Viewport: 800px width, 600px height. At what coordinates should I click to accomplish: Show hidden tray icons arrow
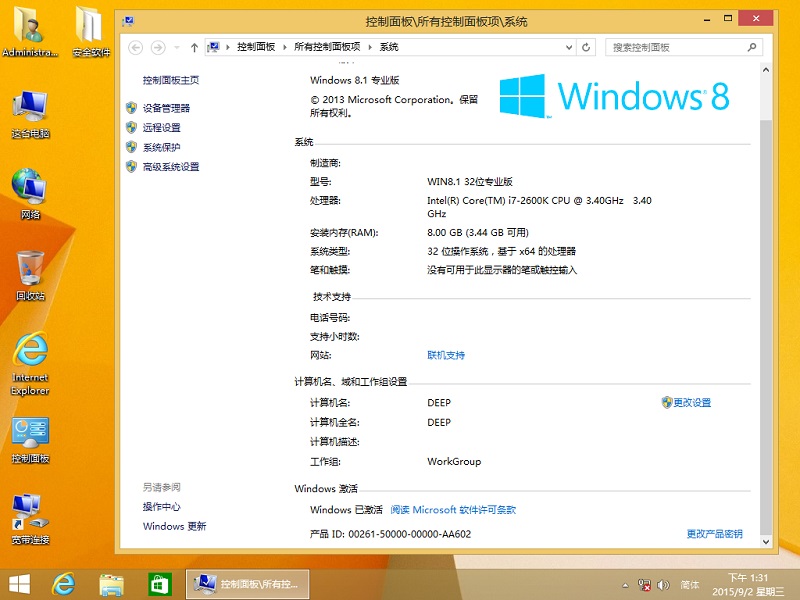tap(625, 585)
